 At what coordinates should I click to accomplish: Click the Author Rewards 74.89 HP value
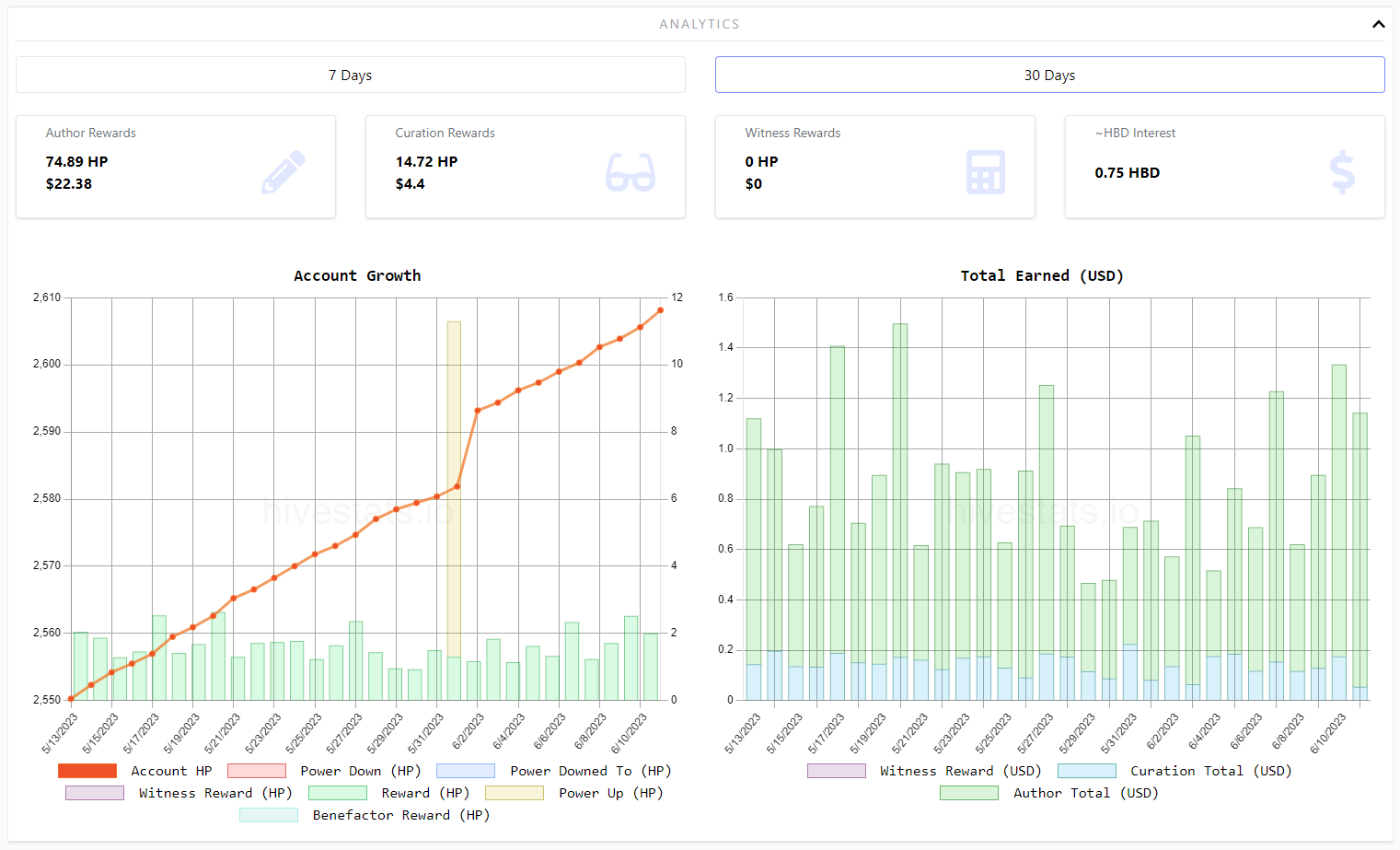pyautogui.click(x=77, y=161)
